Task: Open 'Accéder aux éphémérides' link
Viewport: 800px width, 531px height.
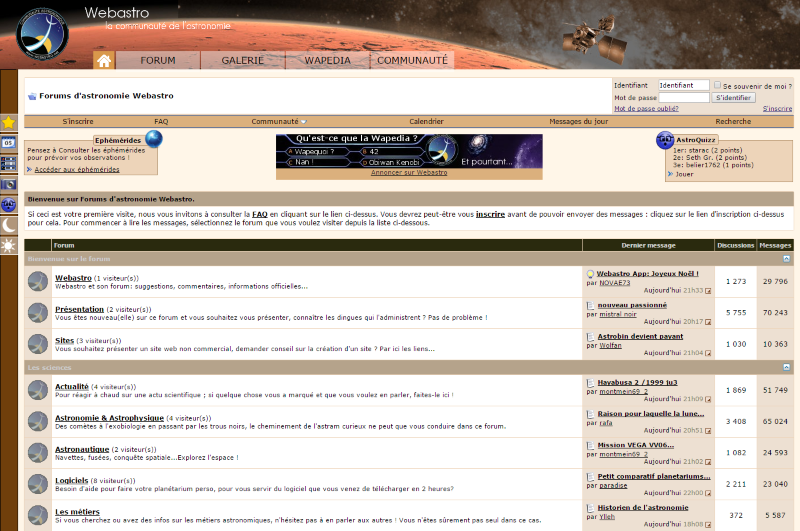Action: (x=77, y=169)
